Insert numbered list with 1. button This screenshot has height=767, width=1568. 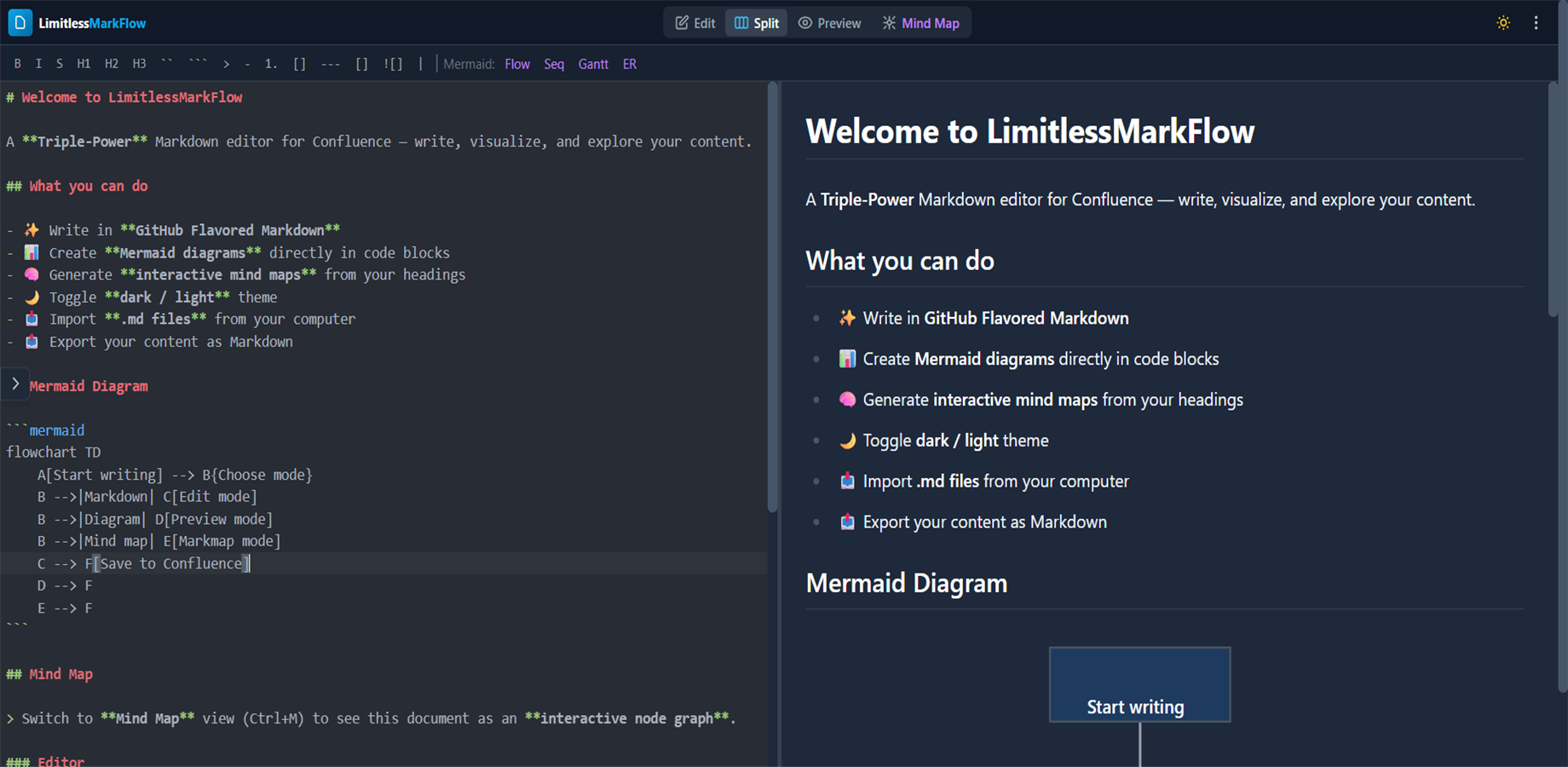(271, 64)
